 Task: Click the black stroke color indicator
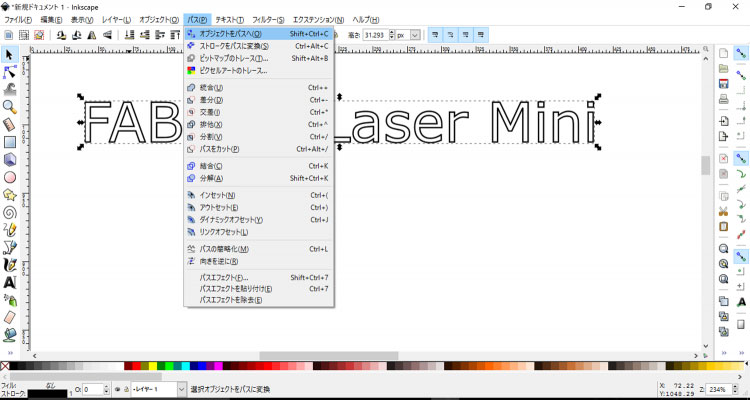[47, 394]
